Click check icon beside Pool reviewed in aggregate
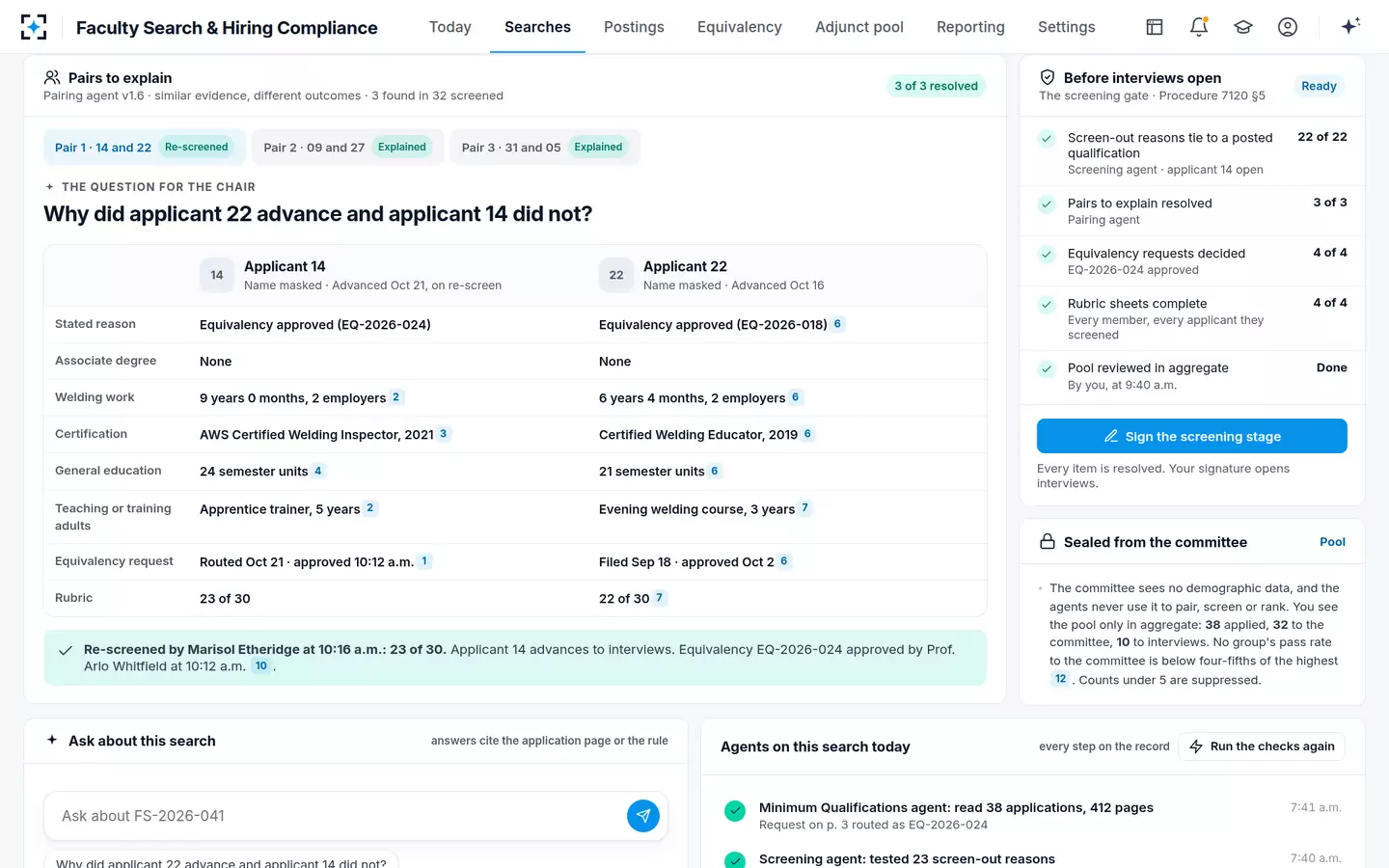 coord(1047,369)
